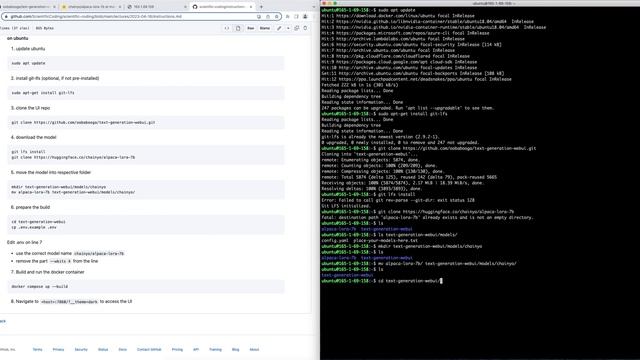Viewport: 640px width, 360px height.
Task: Open a new browser tab with plus button
Action: tap(261, 7)
